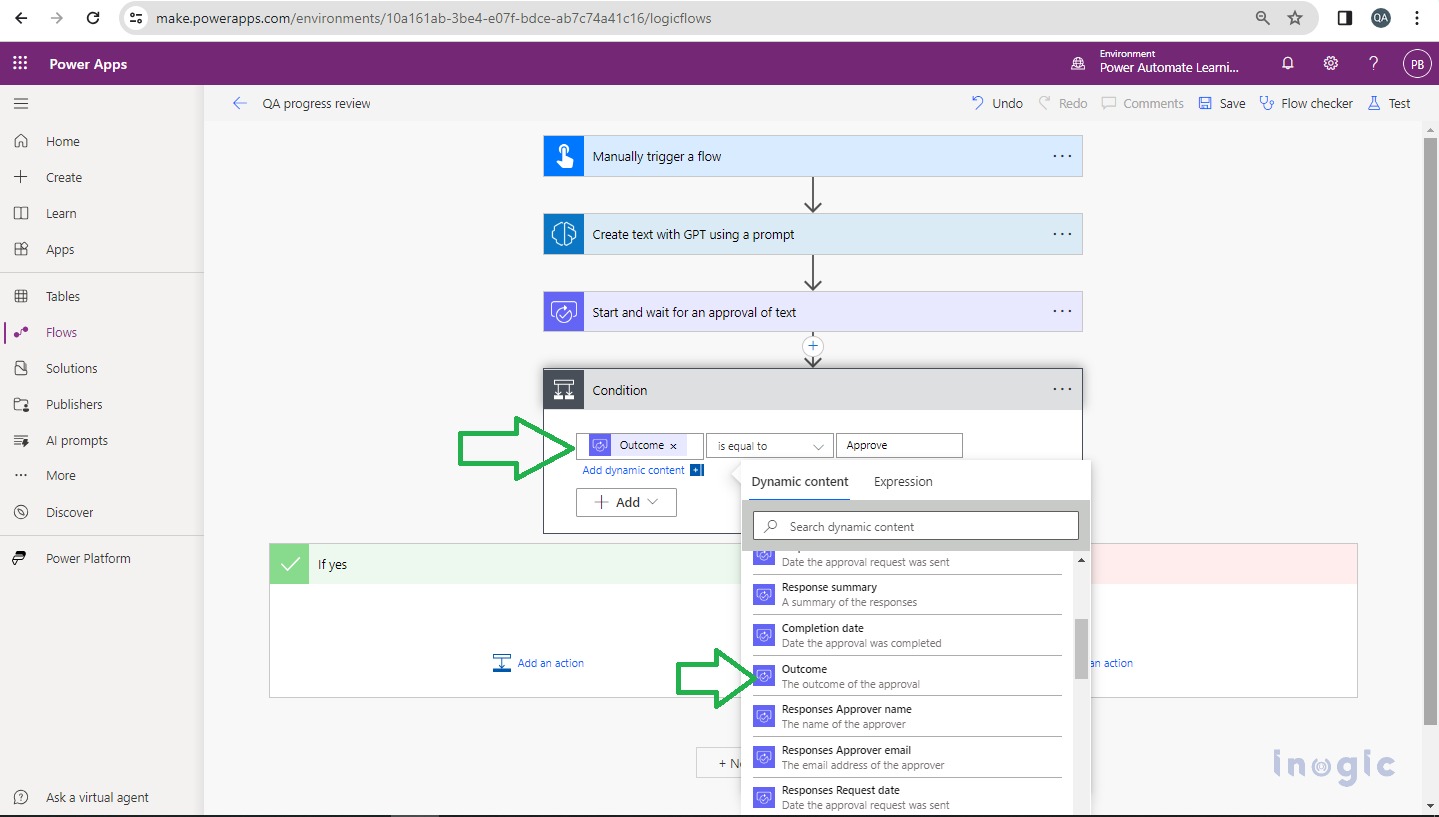Open menu for Create text with GPT step
Image resolution: width=1439 pixels, height=817 pixels.
tap(1062, 234)
